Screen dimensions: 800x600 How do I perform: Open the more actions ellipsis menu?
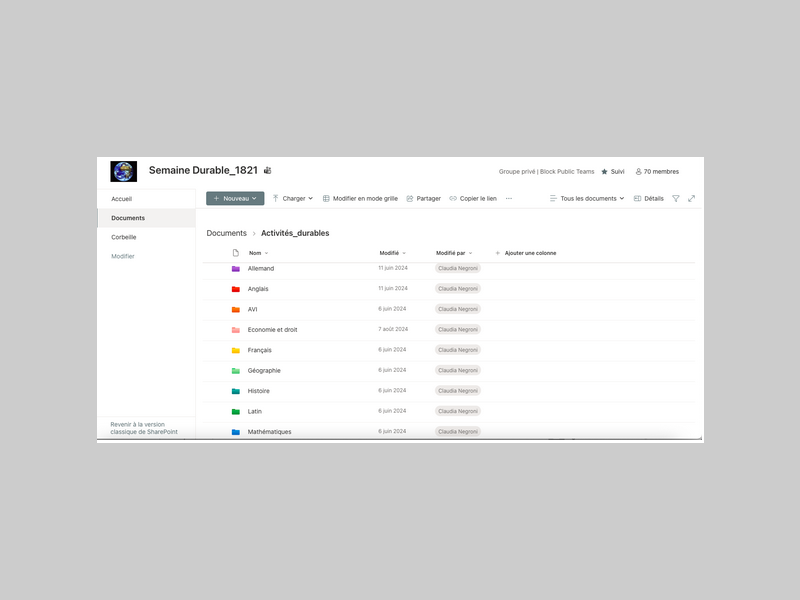(x=508, y=199)
